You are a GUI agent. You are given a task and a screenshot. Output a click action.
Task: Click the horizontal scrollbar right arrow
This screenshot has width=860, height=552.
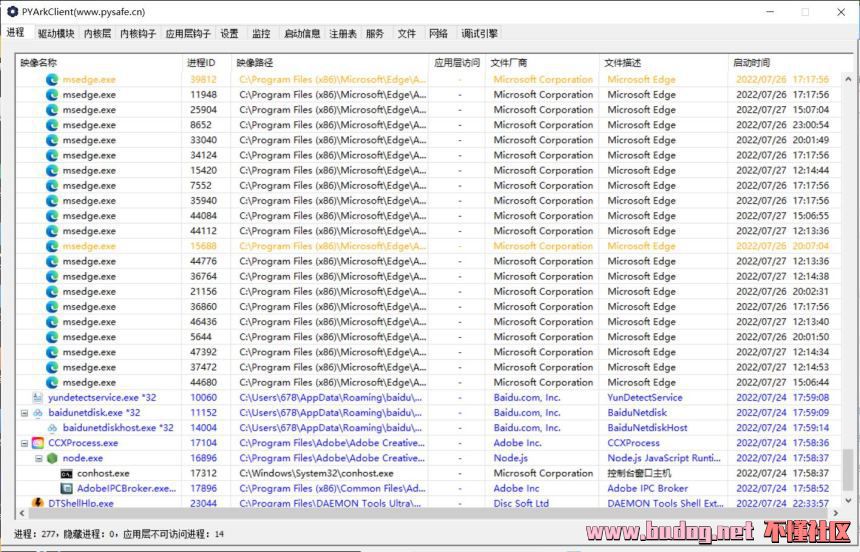836,513
